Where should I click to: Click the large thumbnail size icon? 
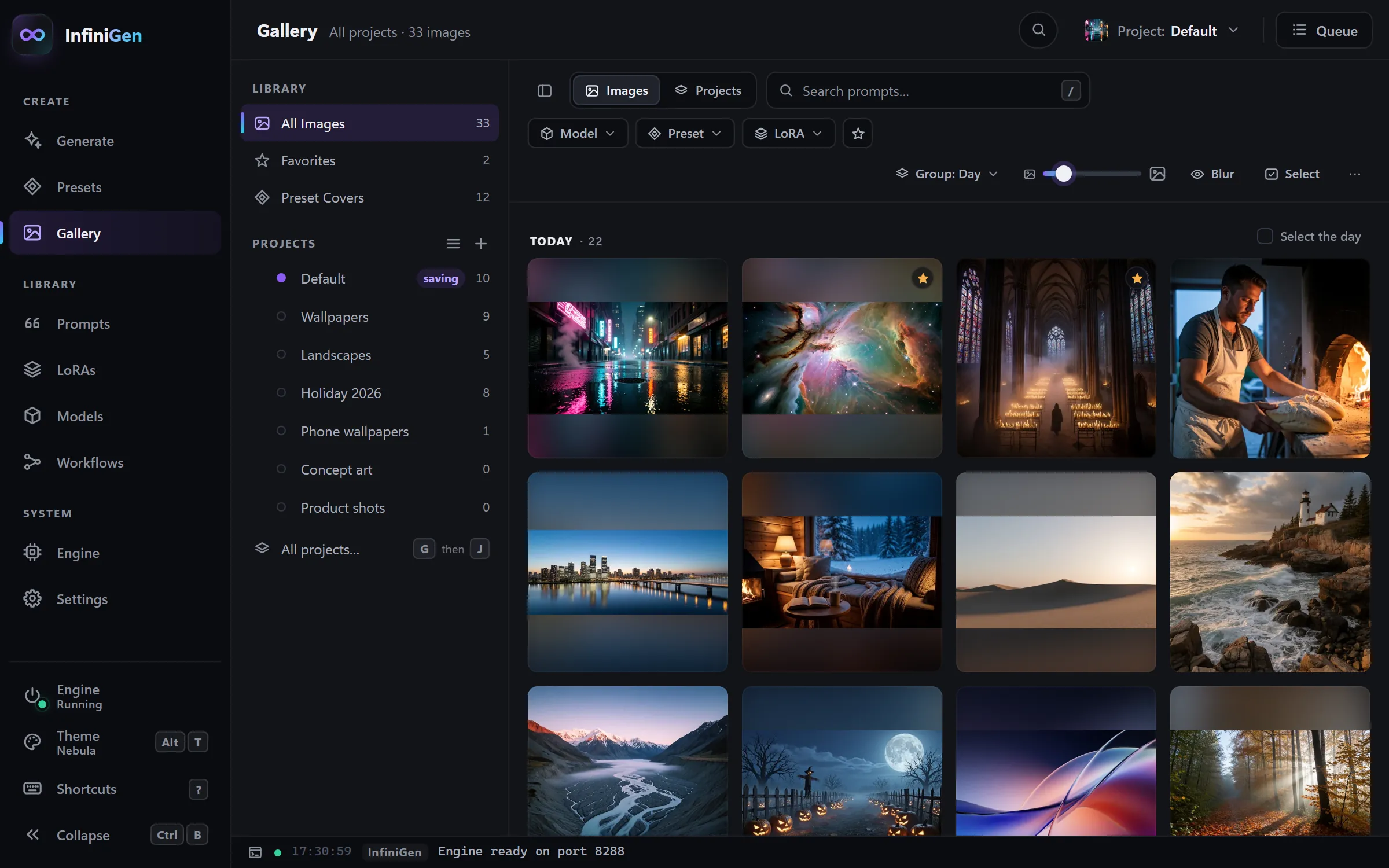point(1157,174)
